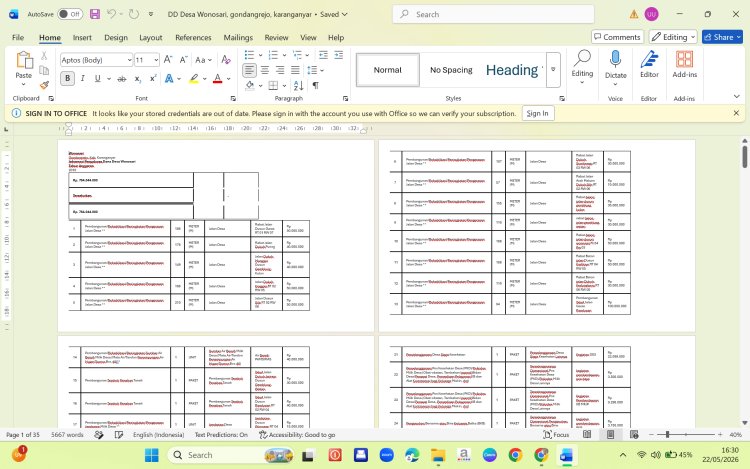The image size is (750, 469).
Task: Toggle the AutoSave switch
Action: (70, 14)
